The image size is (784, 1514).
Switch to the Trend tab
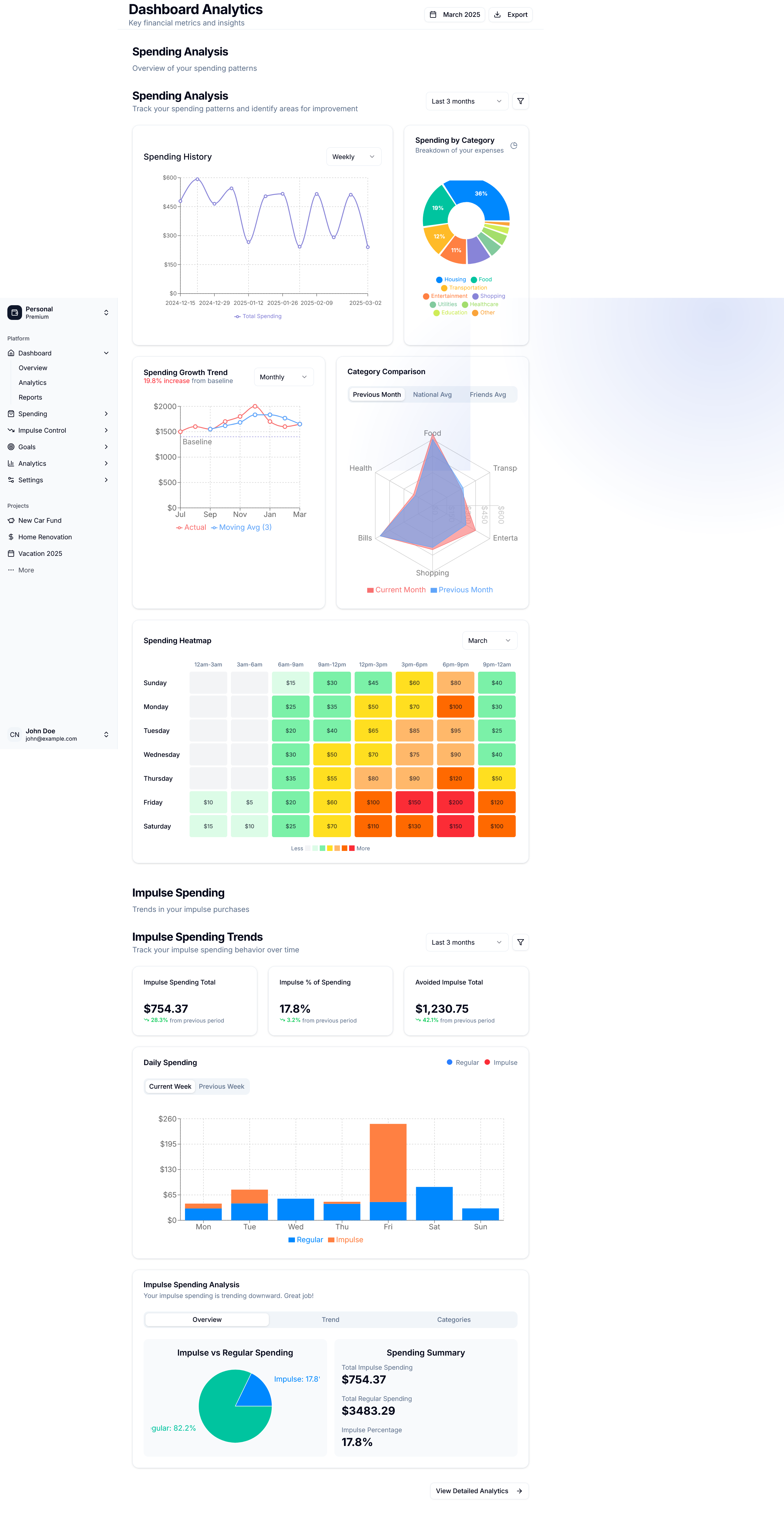[x=330, y=1319]
